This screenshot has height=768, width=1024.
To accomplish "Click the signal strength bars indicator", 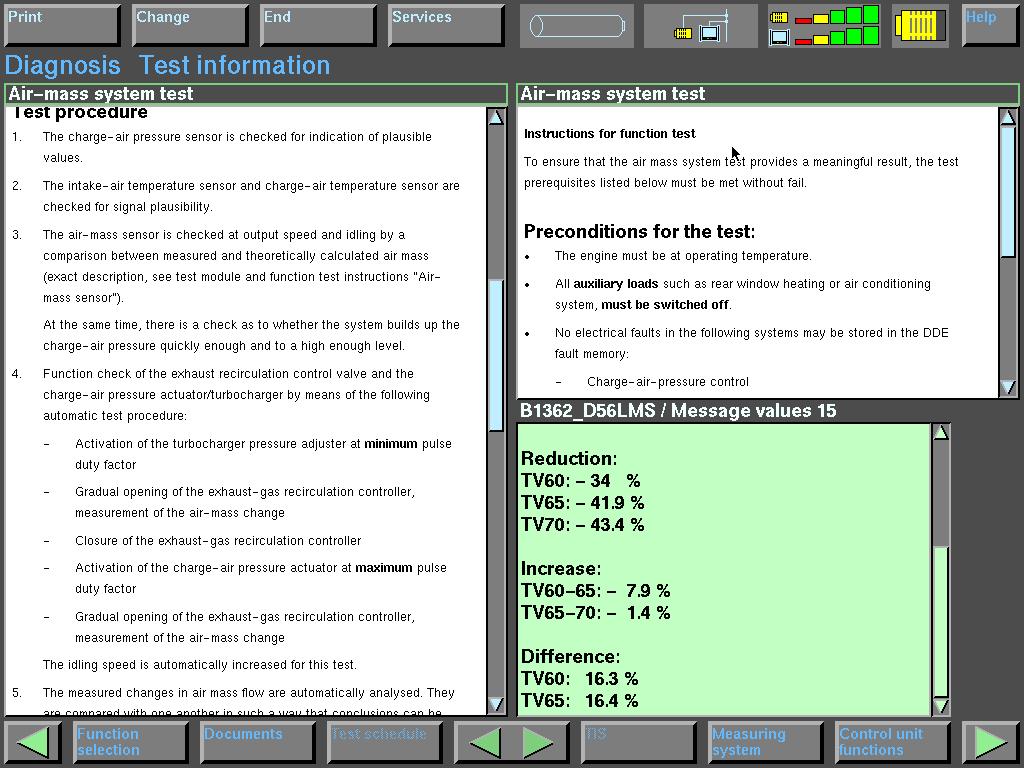I will [x=824, y=26].
